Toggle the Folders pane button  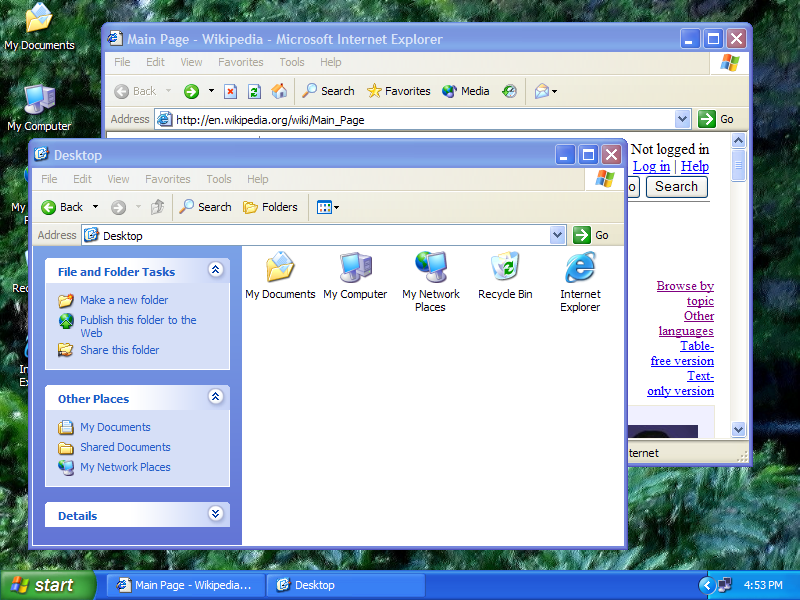coord(270,207)
